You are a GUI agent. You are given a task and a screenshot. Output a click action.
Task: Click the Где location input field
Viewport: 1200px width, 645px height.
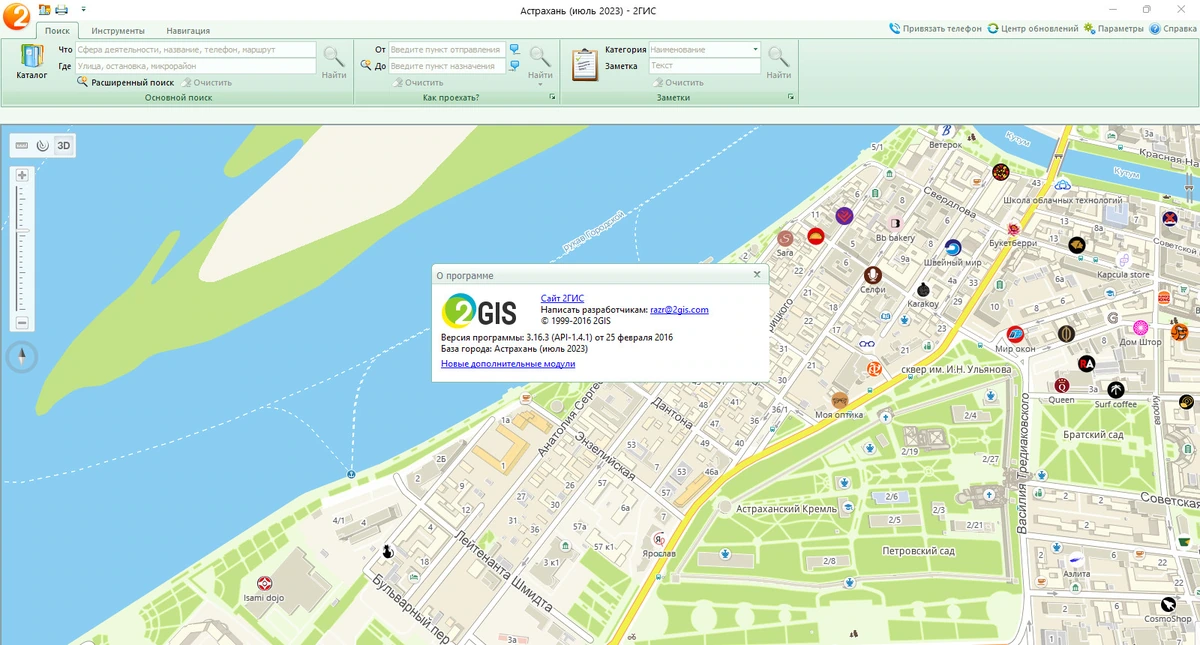coord(196,66)
